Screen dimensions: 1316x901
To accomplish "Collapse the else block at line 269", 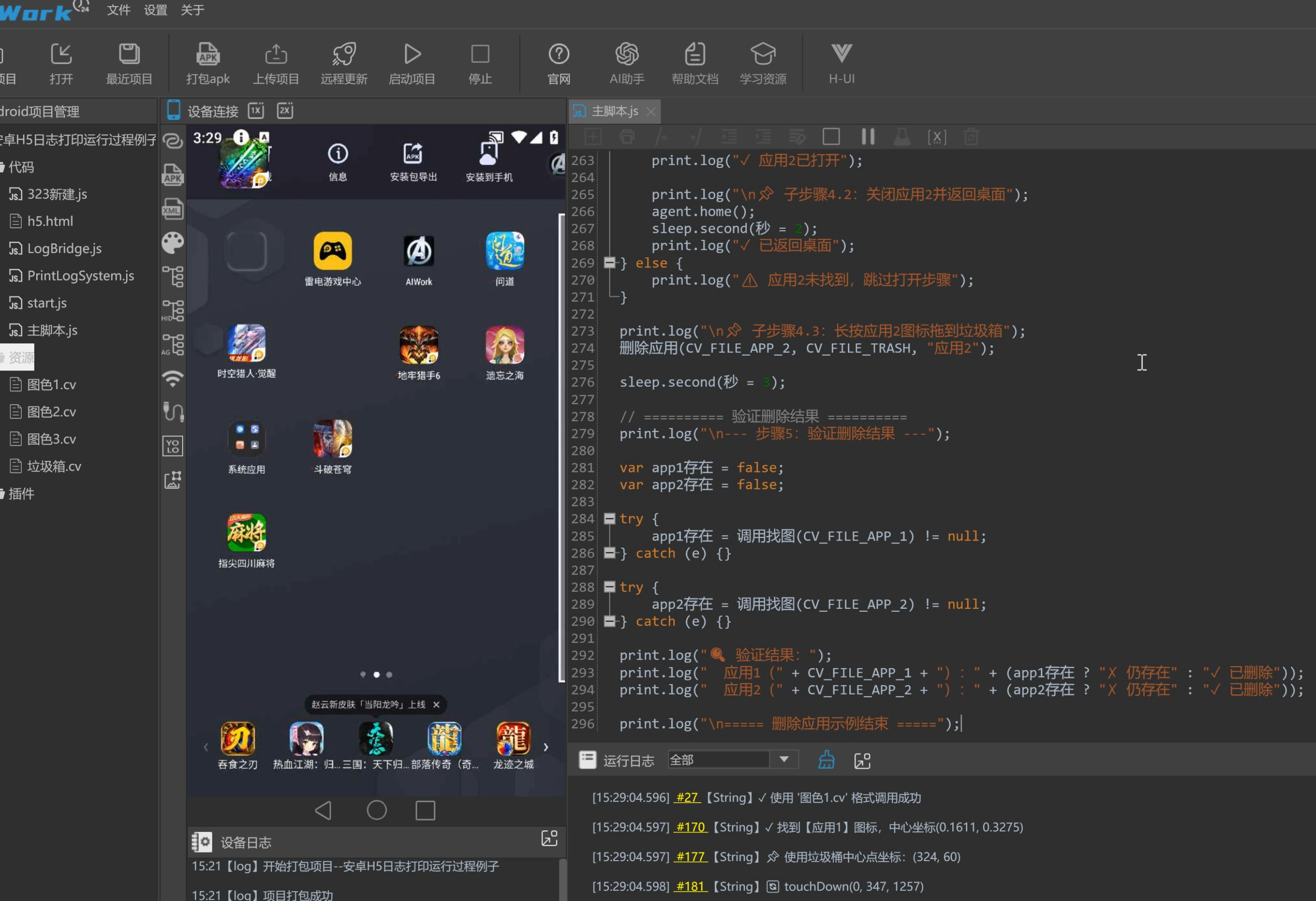I will (609, 263).
